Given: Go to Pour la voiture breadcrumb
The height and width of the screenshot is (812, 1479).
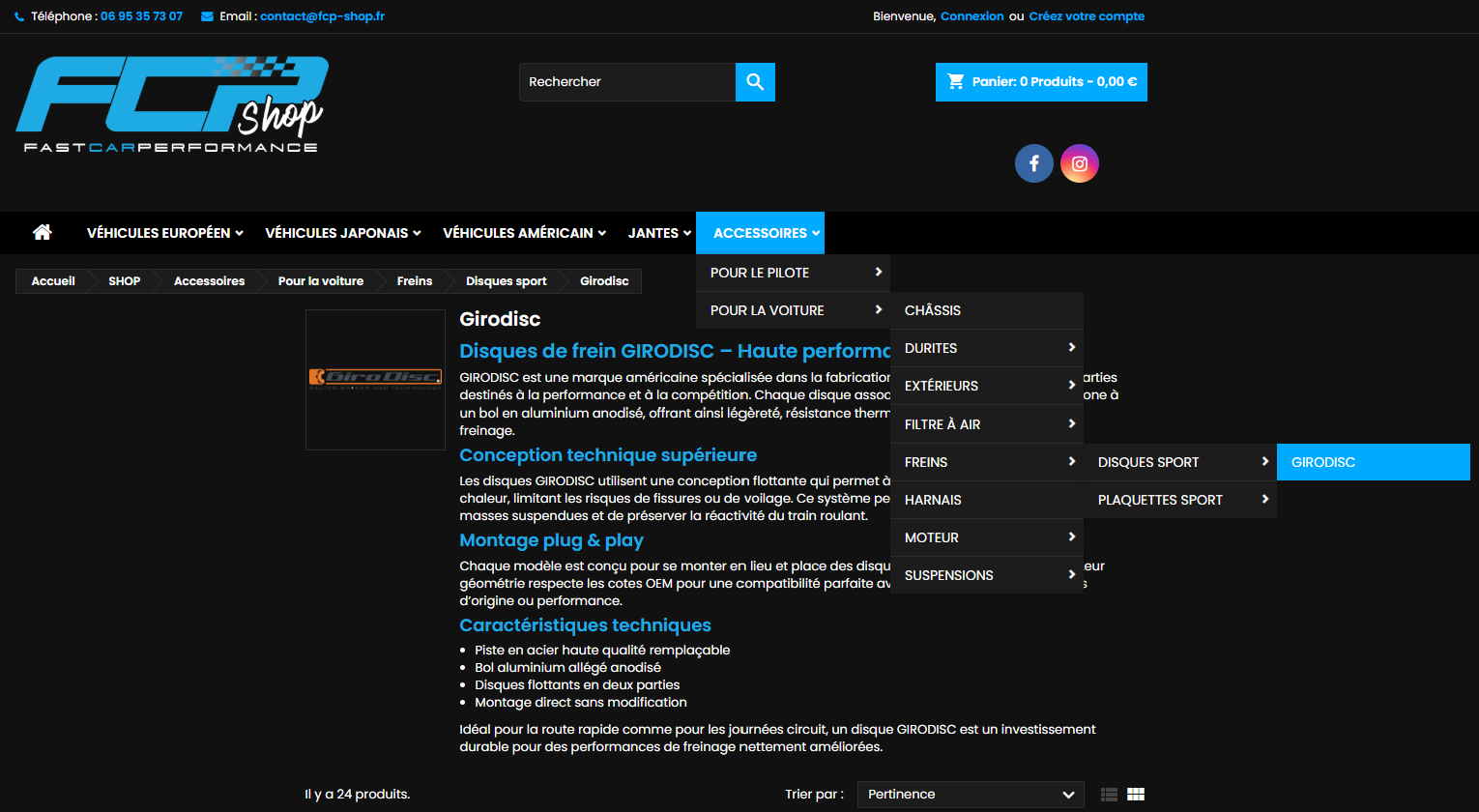Looking at the screenshot, I should pyautogui.click(x=321, y=281).
